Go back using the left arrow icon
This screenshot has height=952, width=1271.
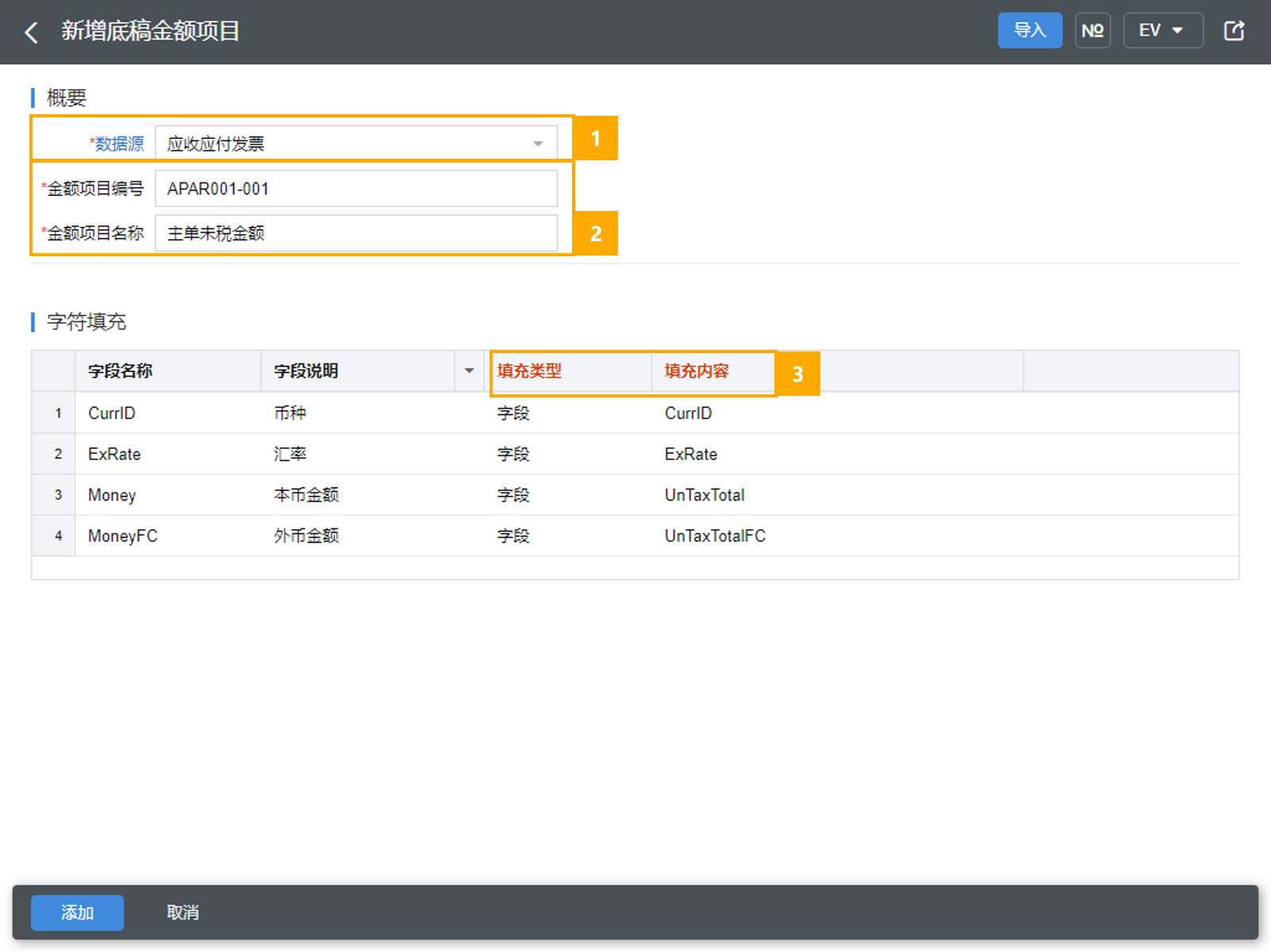point(32,33)
